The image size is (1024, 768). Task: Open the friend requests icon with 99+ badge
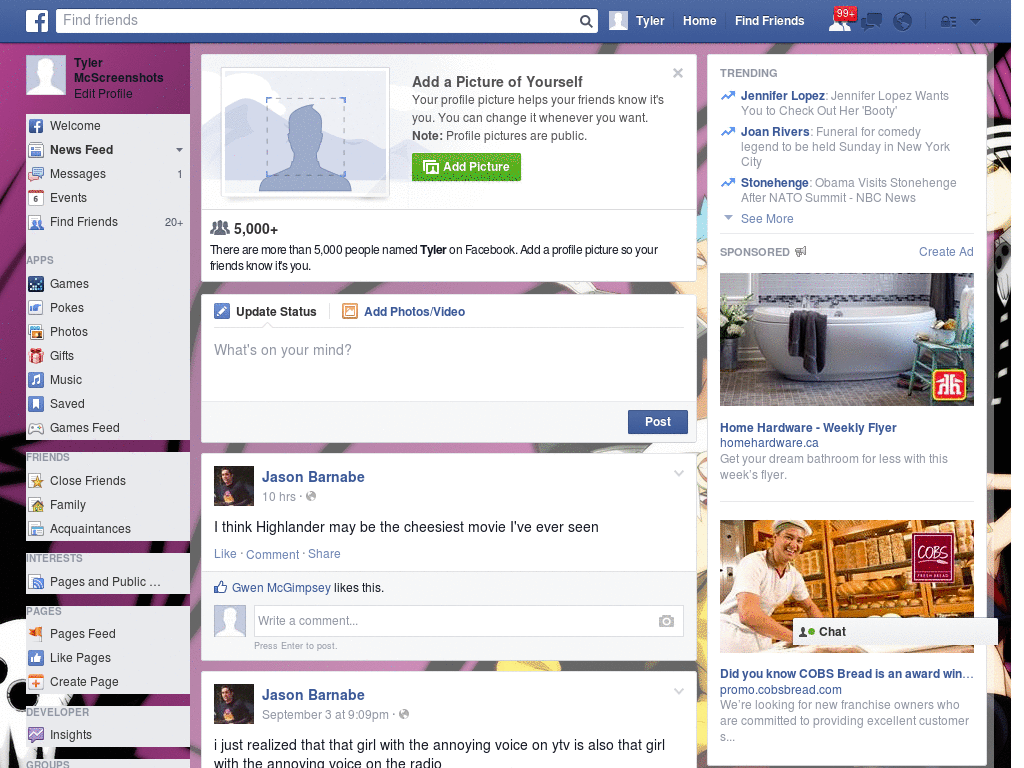[x=840, y=20]
